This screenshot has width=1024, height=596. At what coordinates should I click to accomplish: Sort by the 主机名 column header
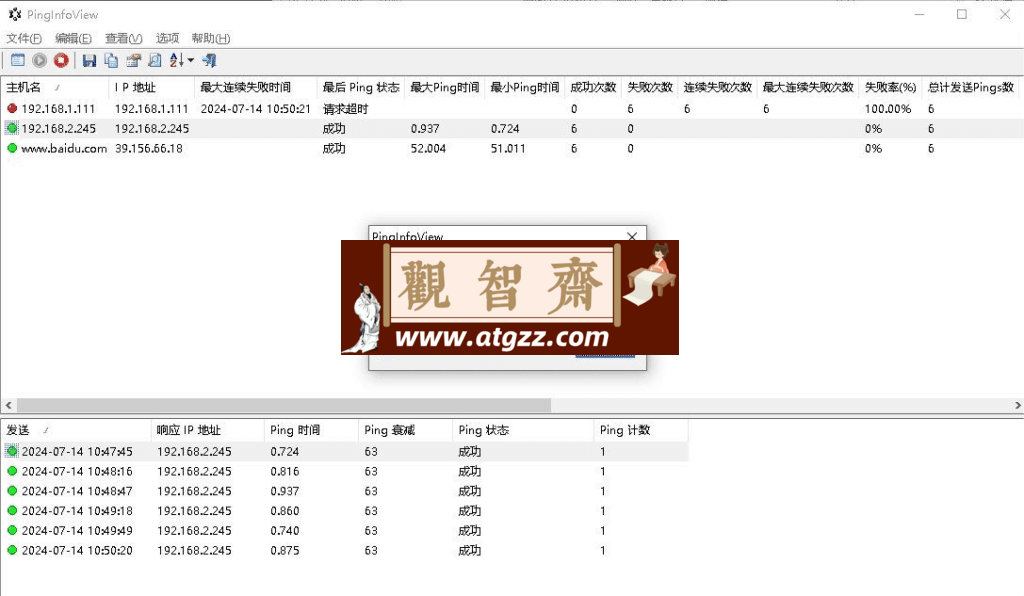click(55, 87)
